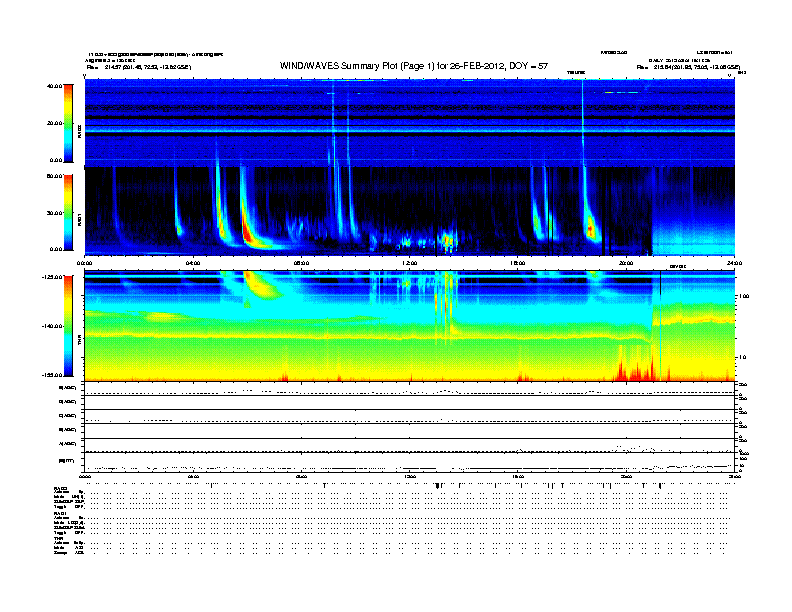The height and width of the screenshot is (612, 792).
Task: Click 12:00 label under RAD1 spectrogram
Action: (x=410, y=263)
